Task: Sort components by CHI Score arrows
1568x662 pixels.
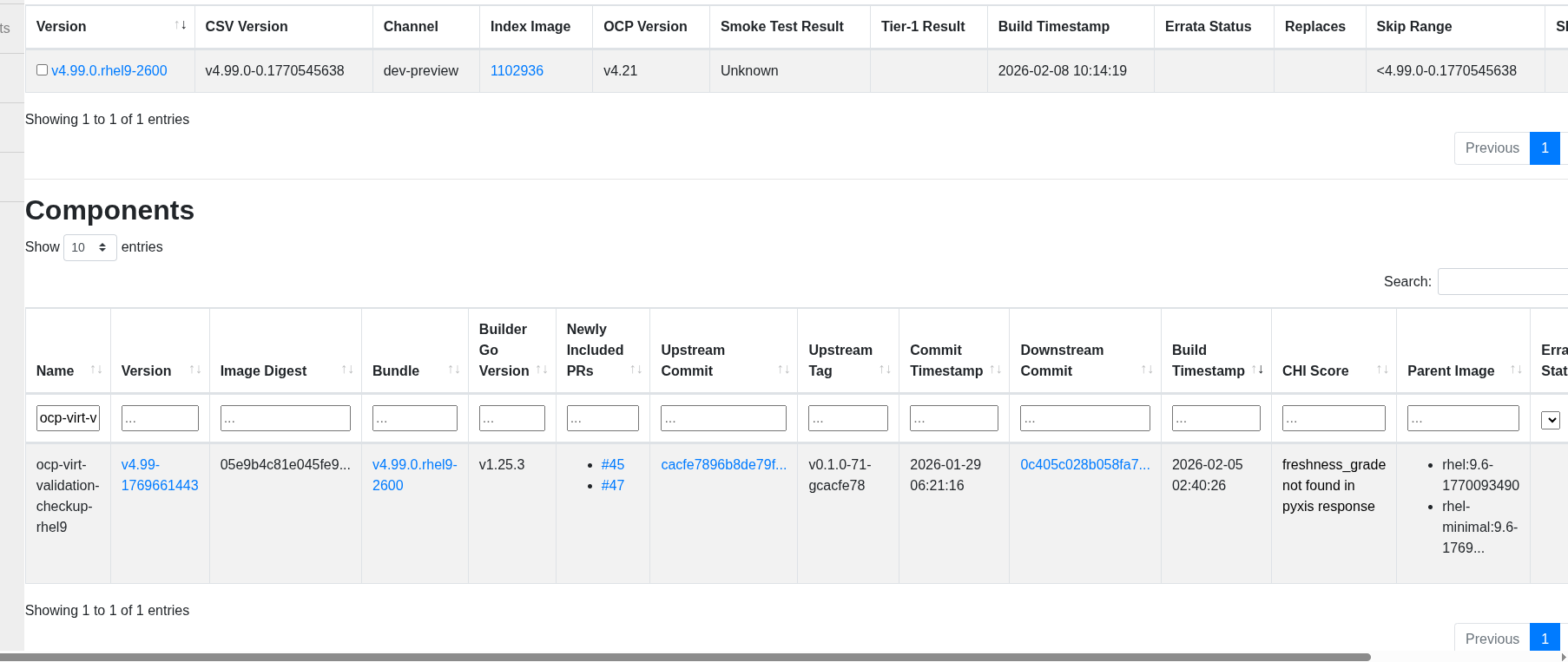Action: tap(1382, 370)
